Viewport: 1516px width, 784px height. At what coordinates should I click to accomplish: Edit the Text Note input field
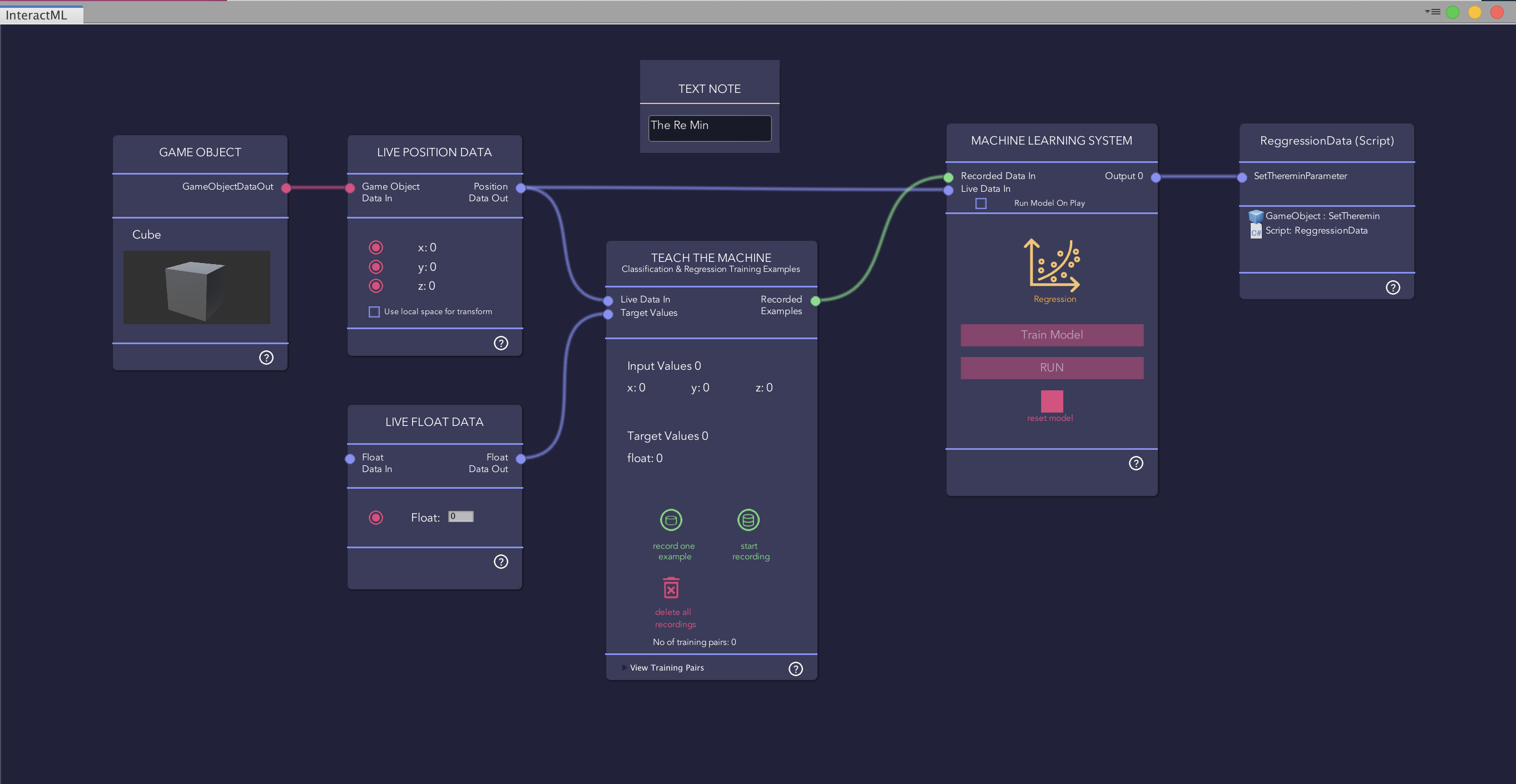[x=709, y=125]
